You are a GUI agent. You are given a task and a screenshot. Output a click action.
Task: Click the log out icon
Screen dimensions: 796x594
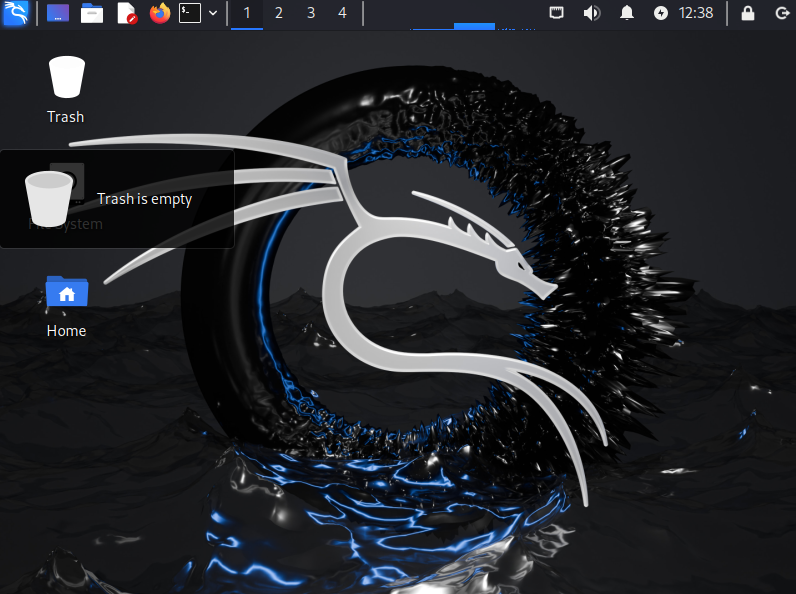782,13
